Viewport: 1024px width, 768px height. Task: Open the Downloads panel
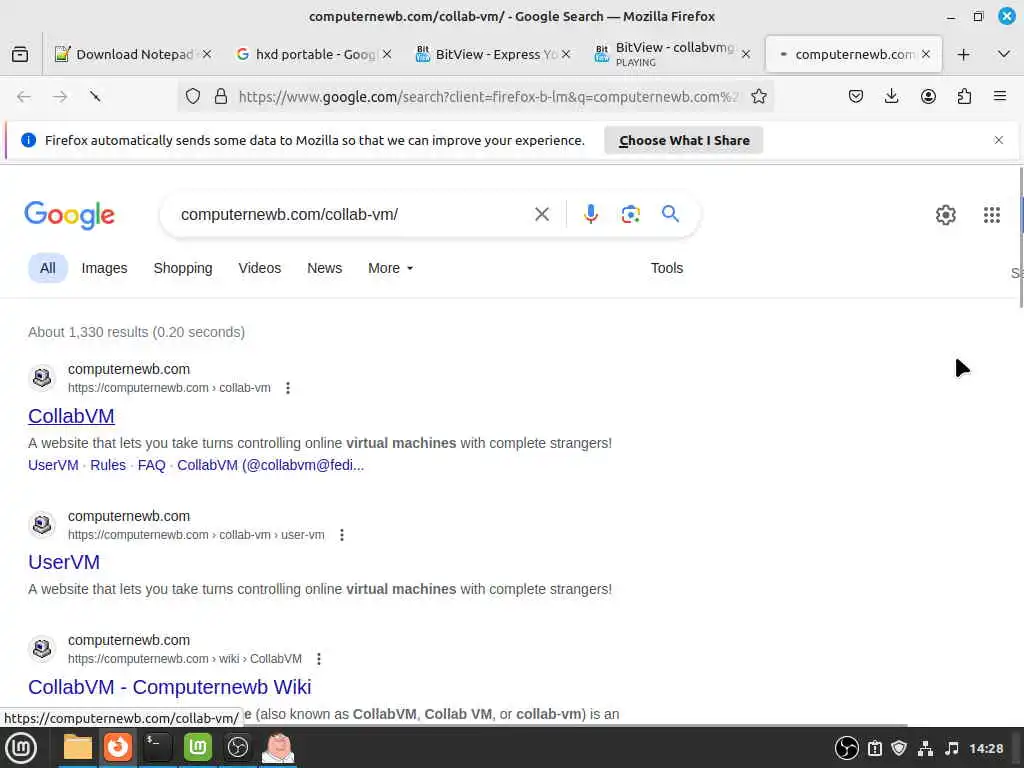891,97
